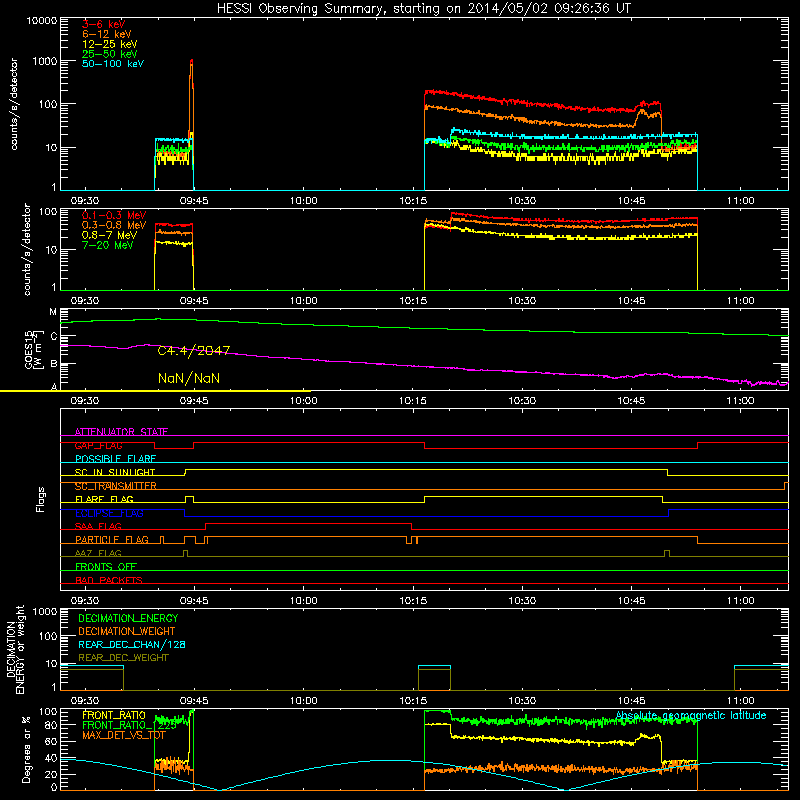
Task: Click the 10:30 tick under the MeV panel
Action: tap(522, 301)
